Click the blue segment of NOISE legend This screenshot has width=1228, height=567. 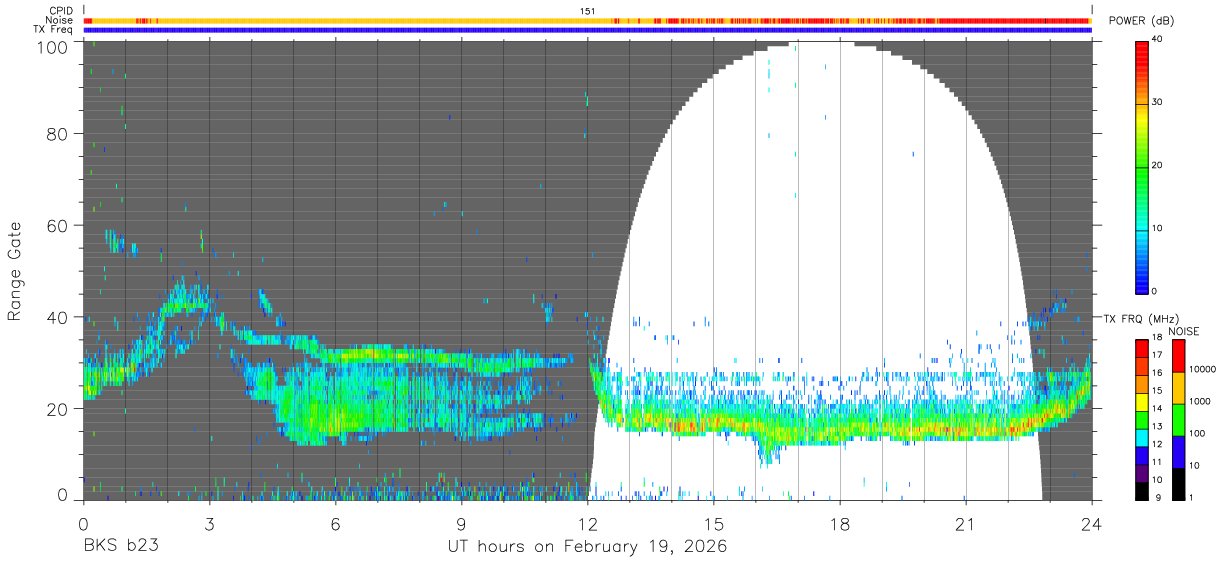tap(1178, 450)
